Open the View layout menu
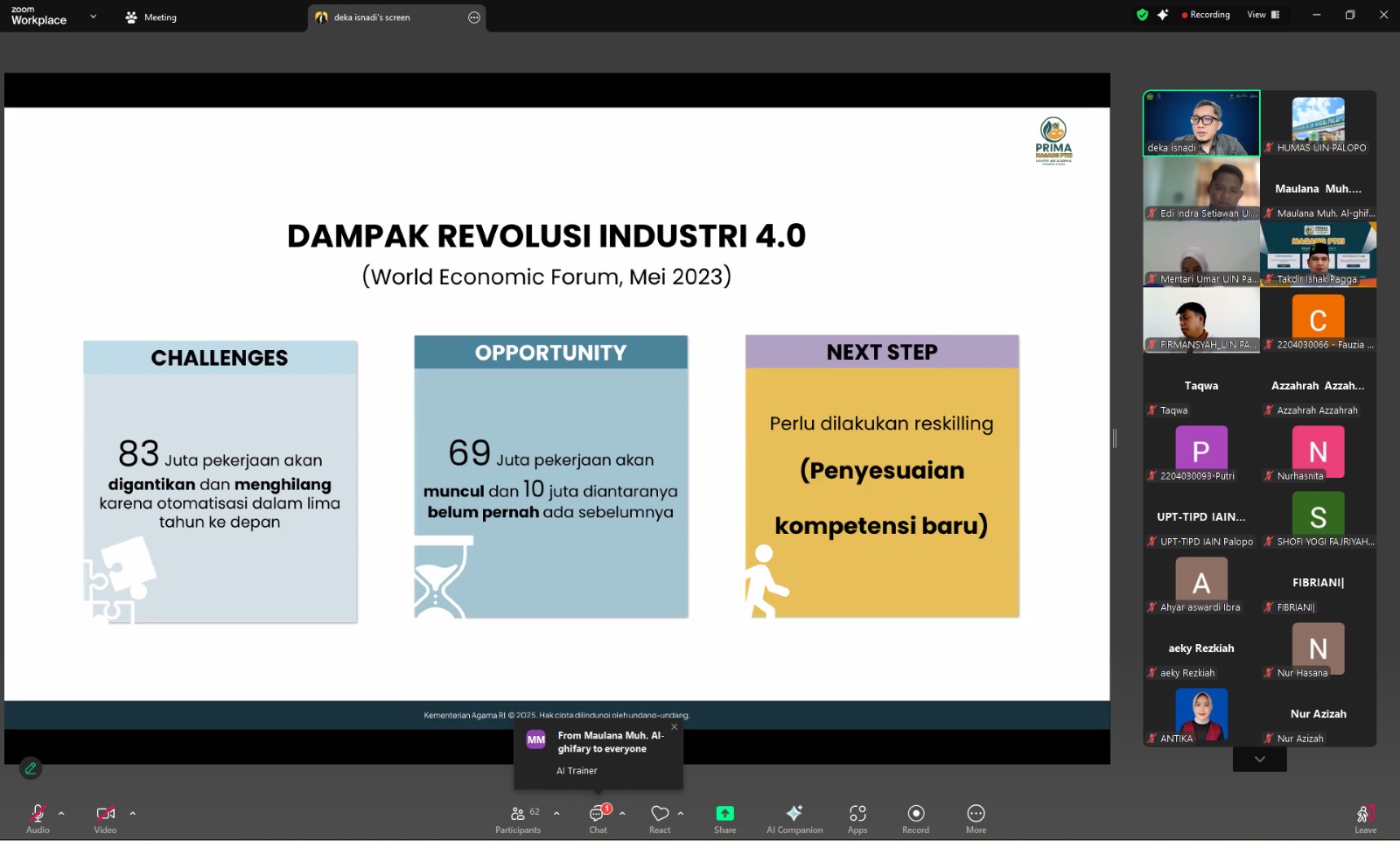The width and height of the screenshot is (1400, 841). pos(1263,15)
